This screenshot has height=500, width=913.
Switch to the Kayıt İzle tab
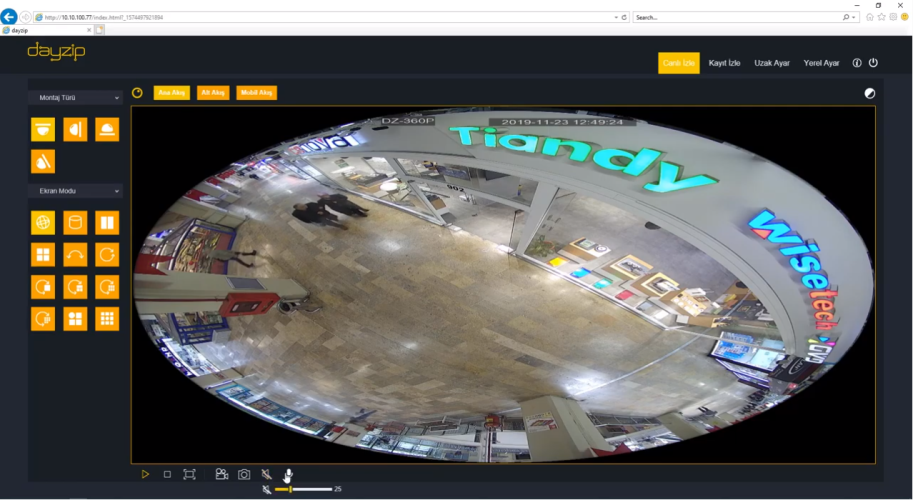pos(726,63)
